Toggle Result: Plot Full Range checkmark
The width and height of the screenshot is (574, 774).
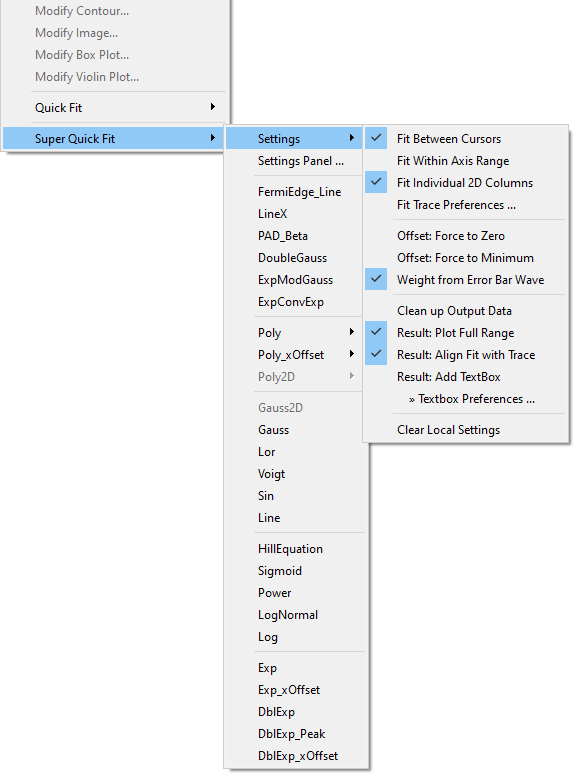pyautogui.click(x=465, y=333)
